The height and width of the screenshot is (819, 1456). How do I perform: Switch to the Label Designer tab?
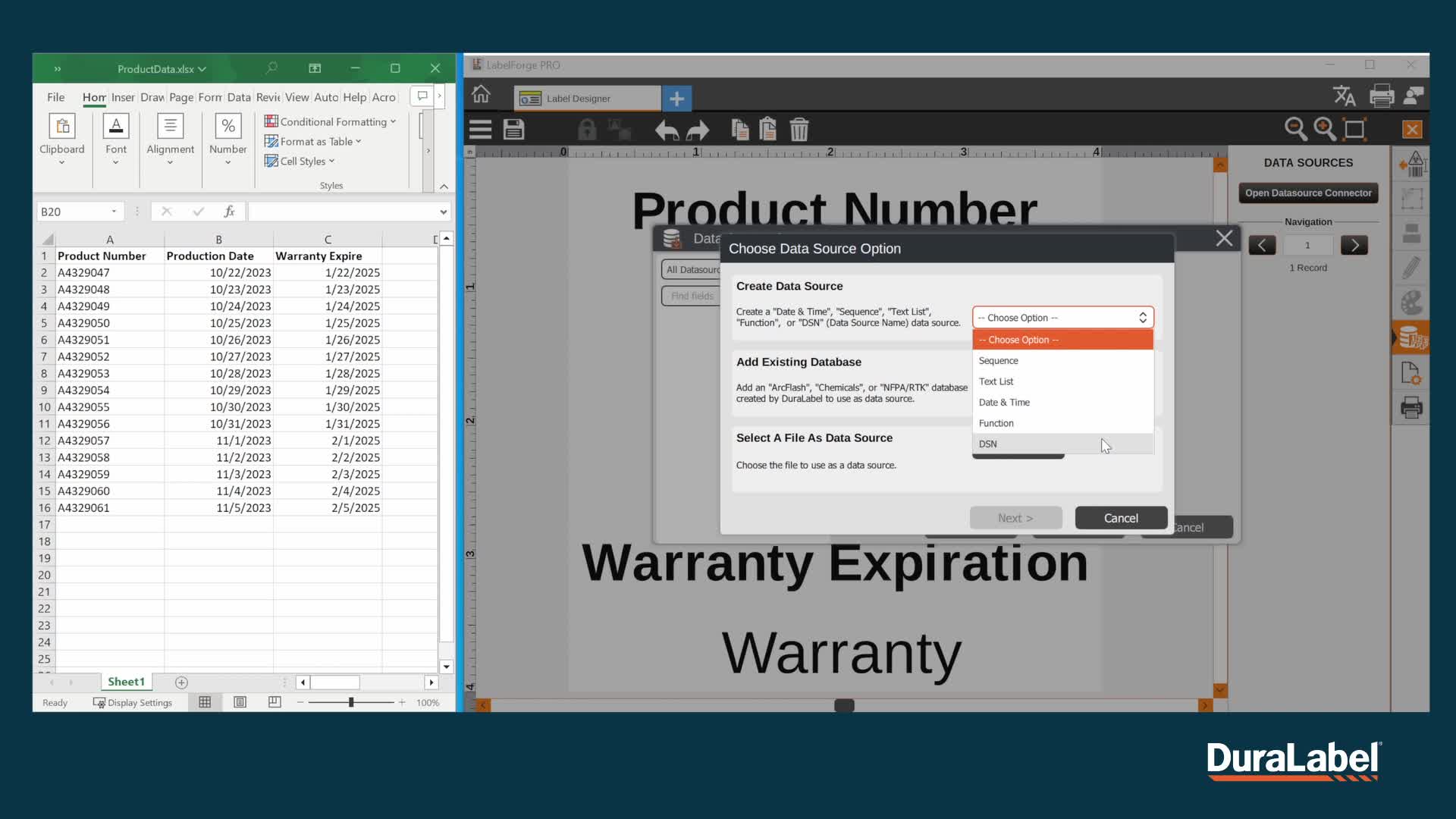click(x=588, y=99)
